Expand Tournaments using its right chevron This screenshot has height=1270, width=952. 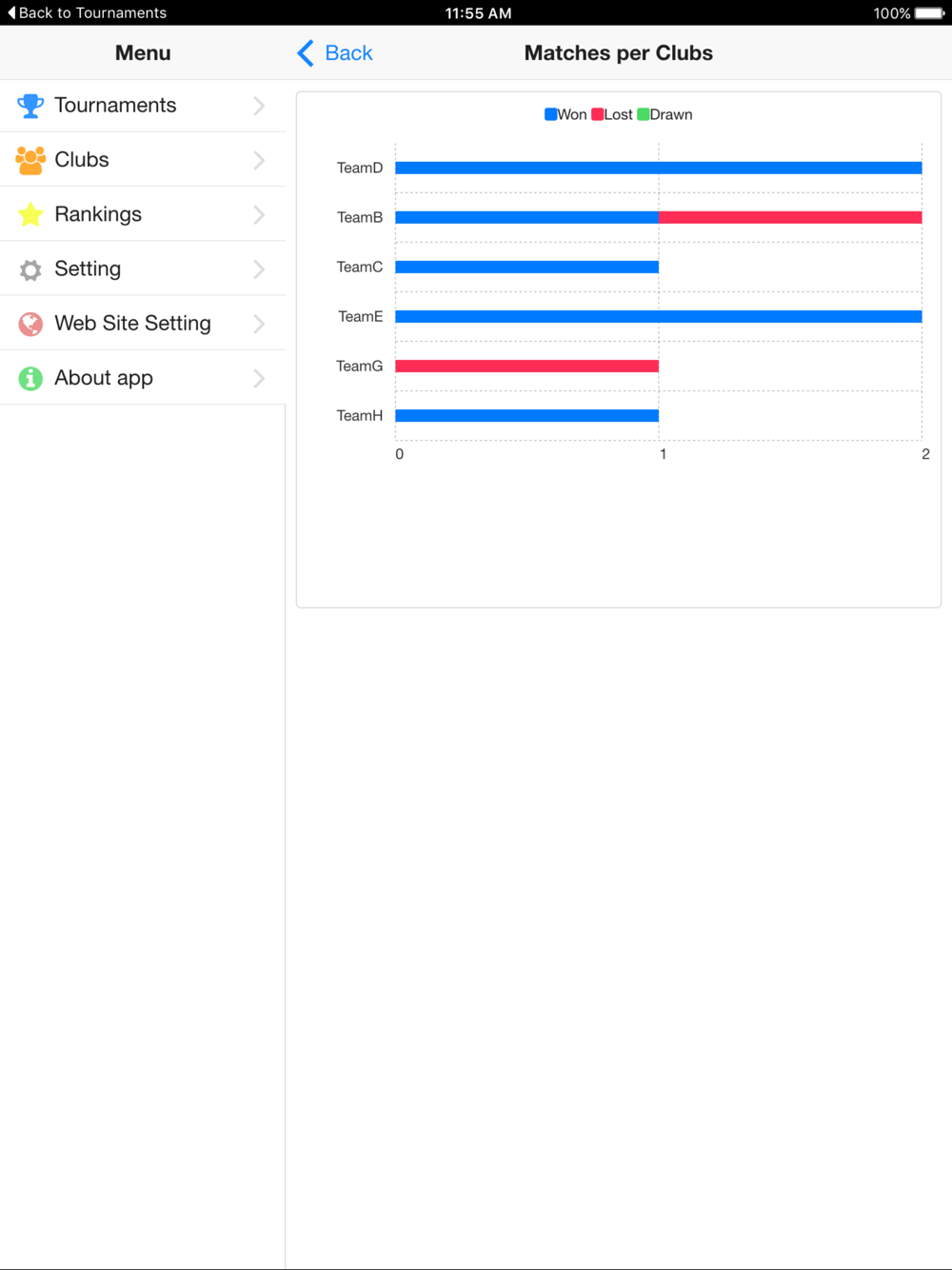[259, 106]
